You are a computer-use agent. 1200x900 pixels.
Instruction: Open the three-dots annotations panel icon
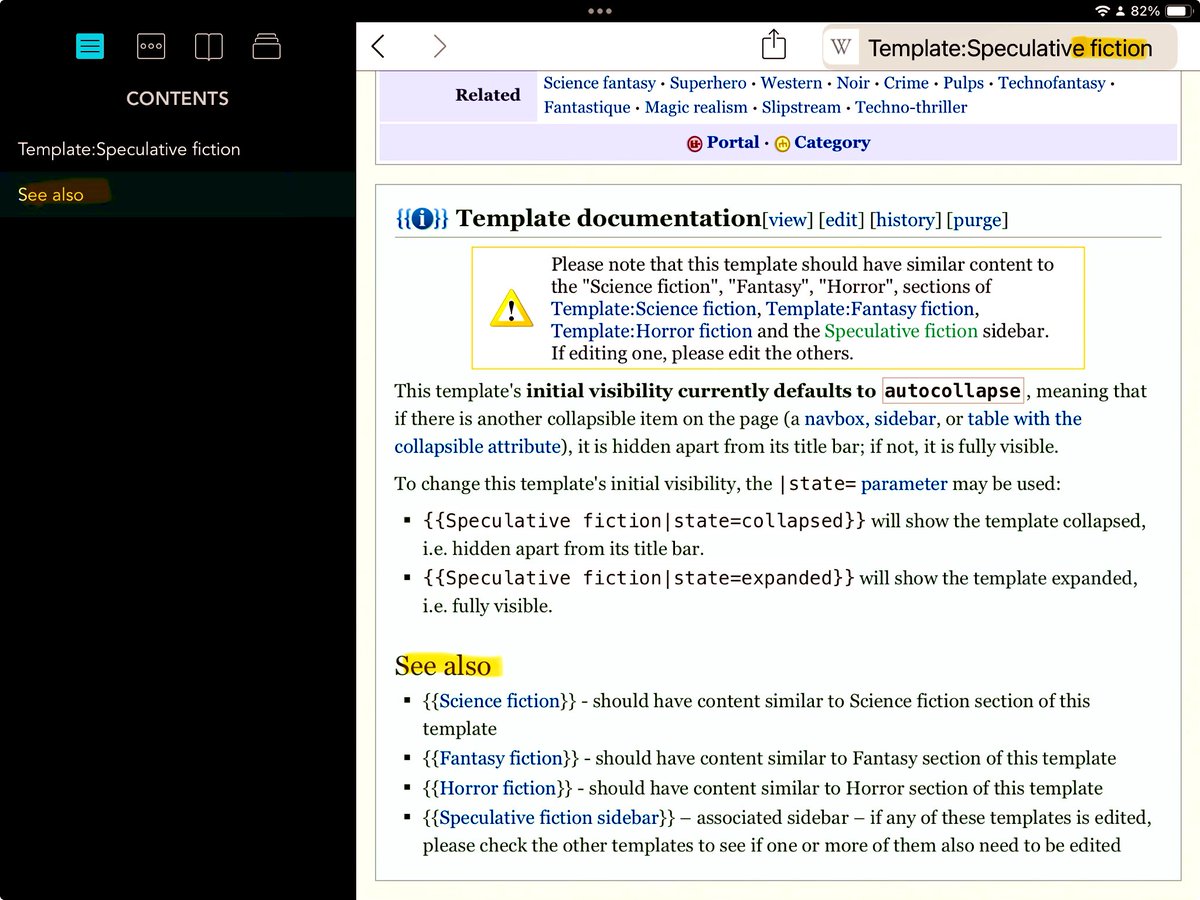coord(150,45)
